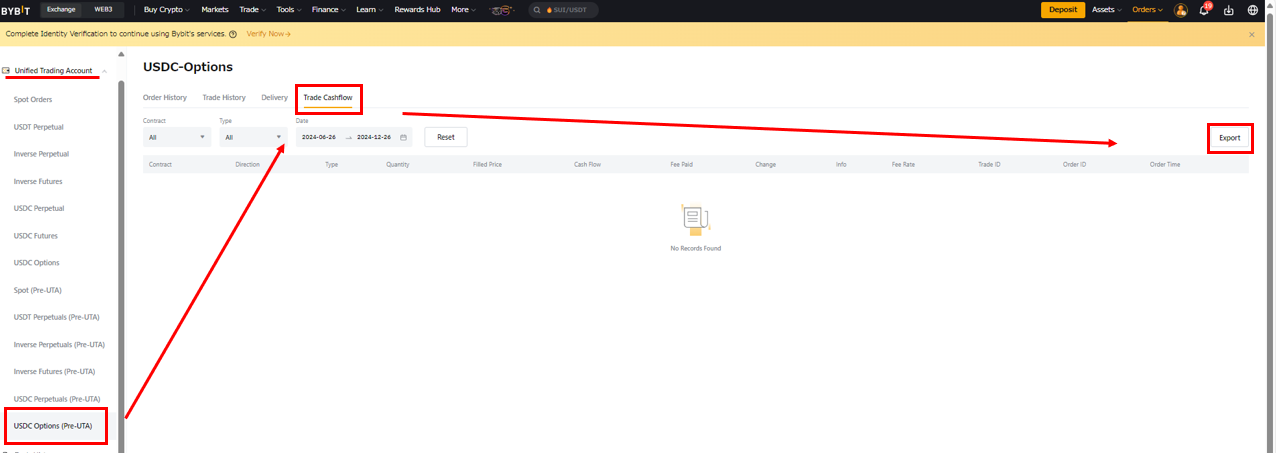Open USDT Perpetual in sidebar
This screenshot has height=453, width=1276.
point(39,127)
